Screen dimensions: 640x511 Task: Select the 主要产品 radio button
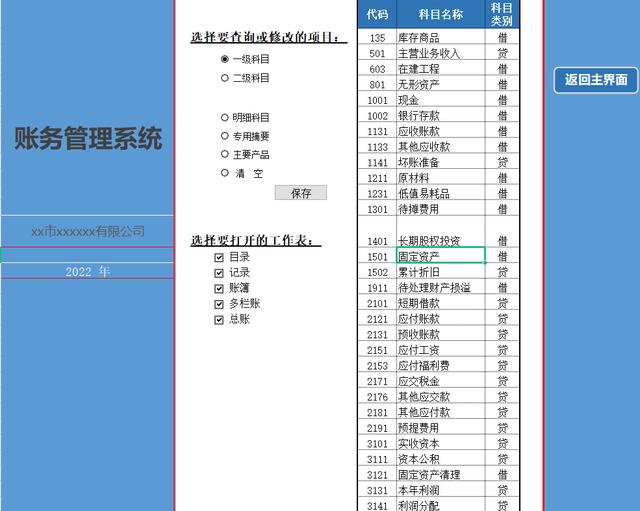click(x=224, y=154)
